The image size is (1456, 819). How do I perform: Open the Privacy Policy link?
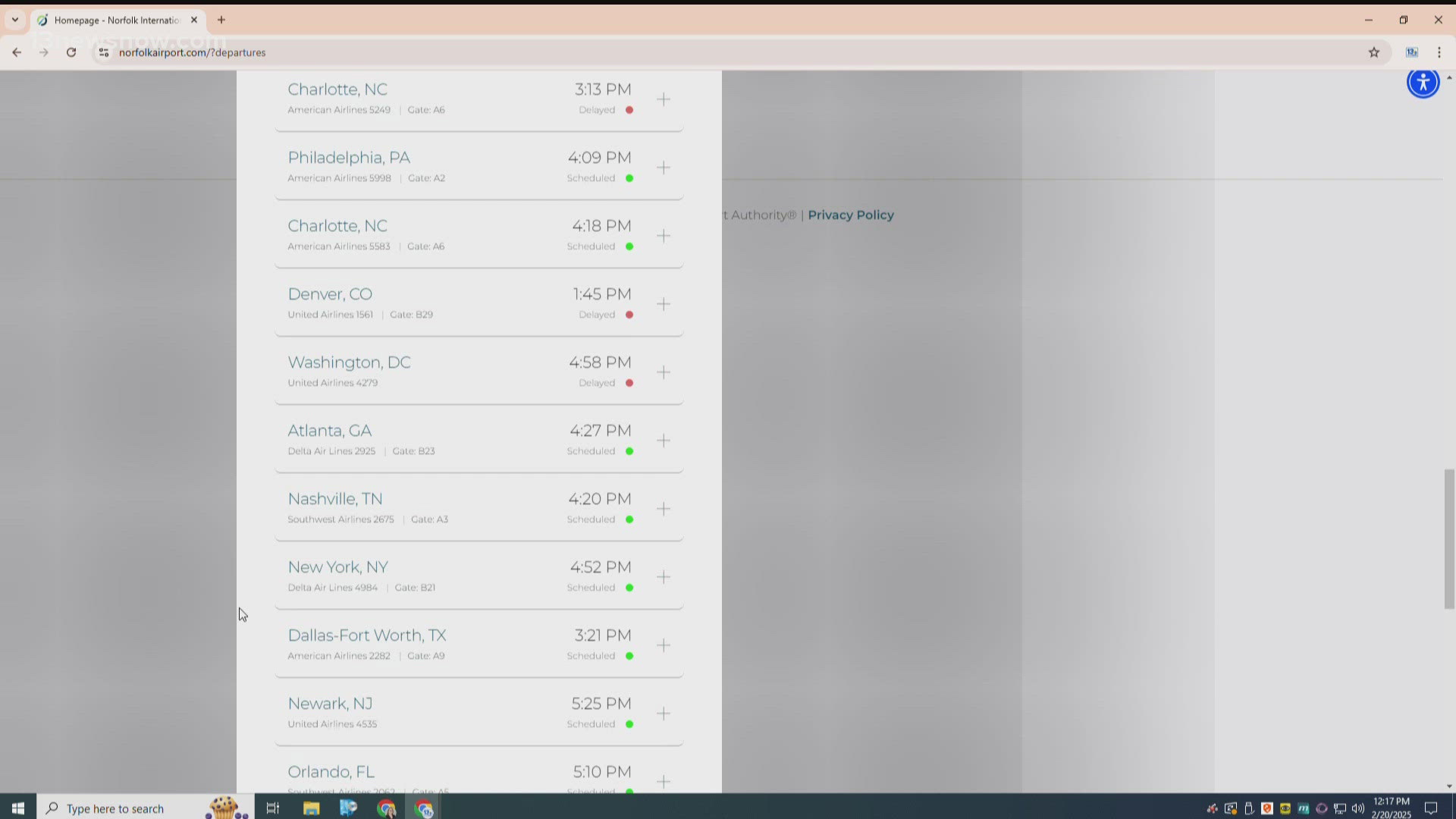click(850, 215)
